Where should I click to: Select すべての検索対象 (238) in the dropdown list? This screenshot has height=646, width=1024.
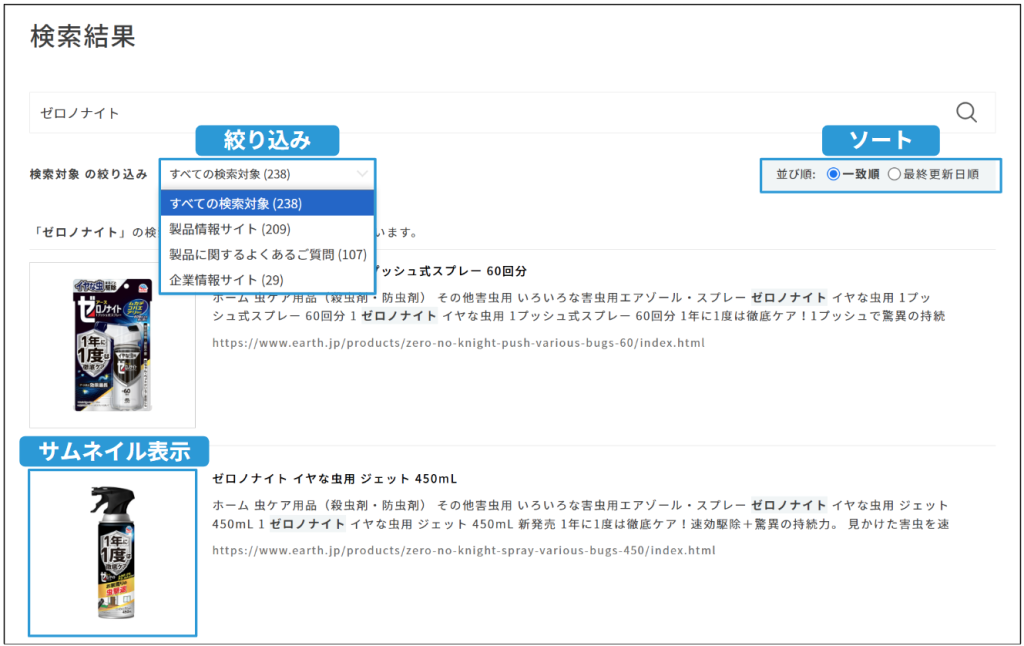point(267,203)
